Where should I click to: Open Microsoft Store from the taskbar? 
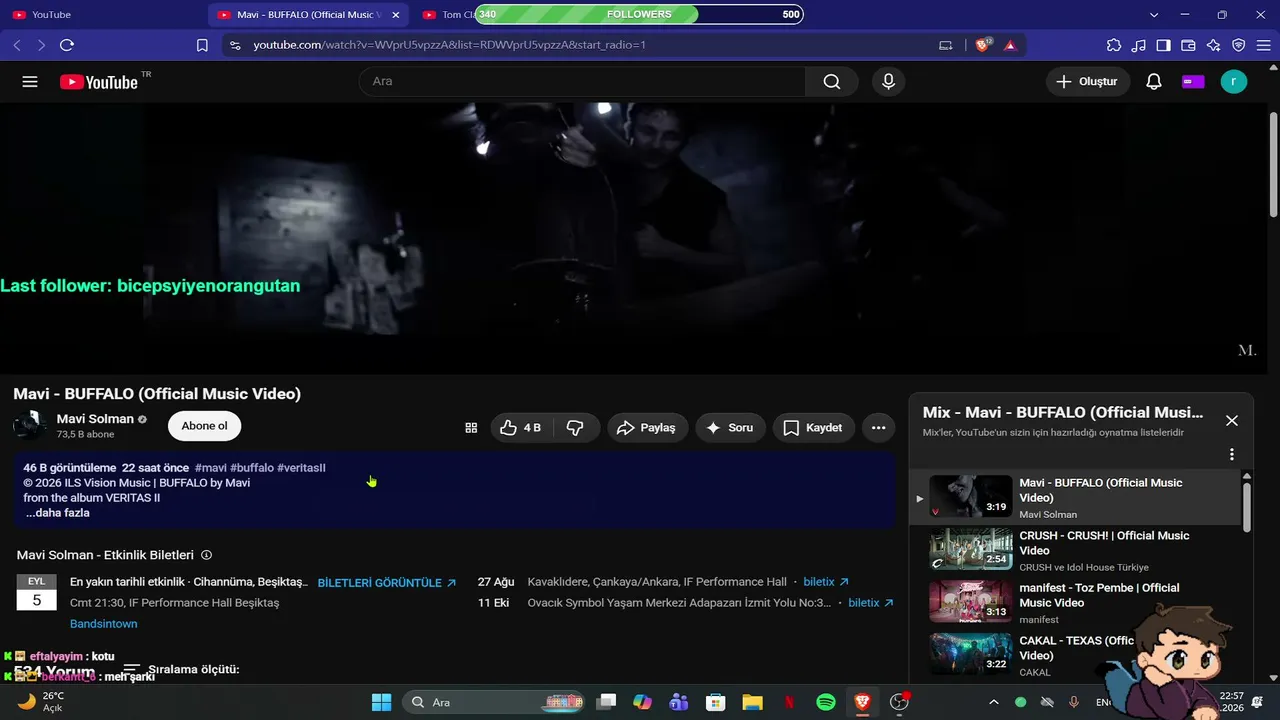[715, 702]
